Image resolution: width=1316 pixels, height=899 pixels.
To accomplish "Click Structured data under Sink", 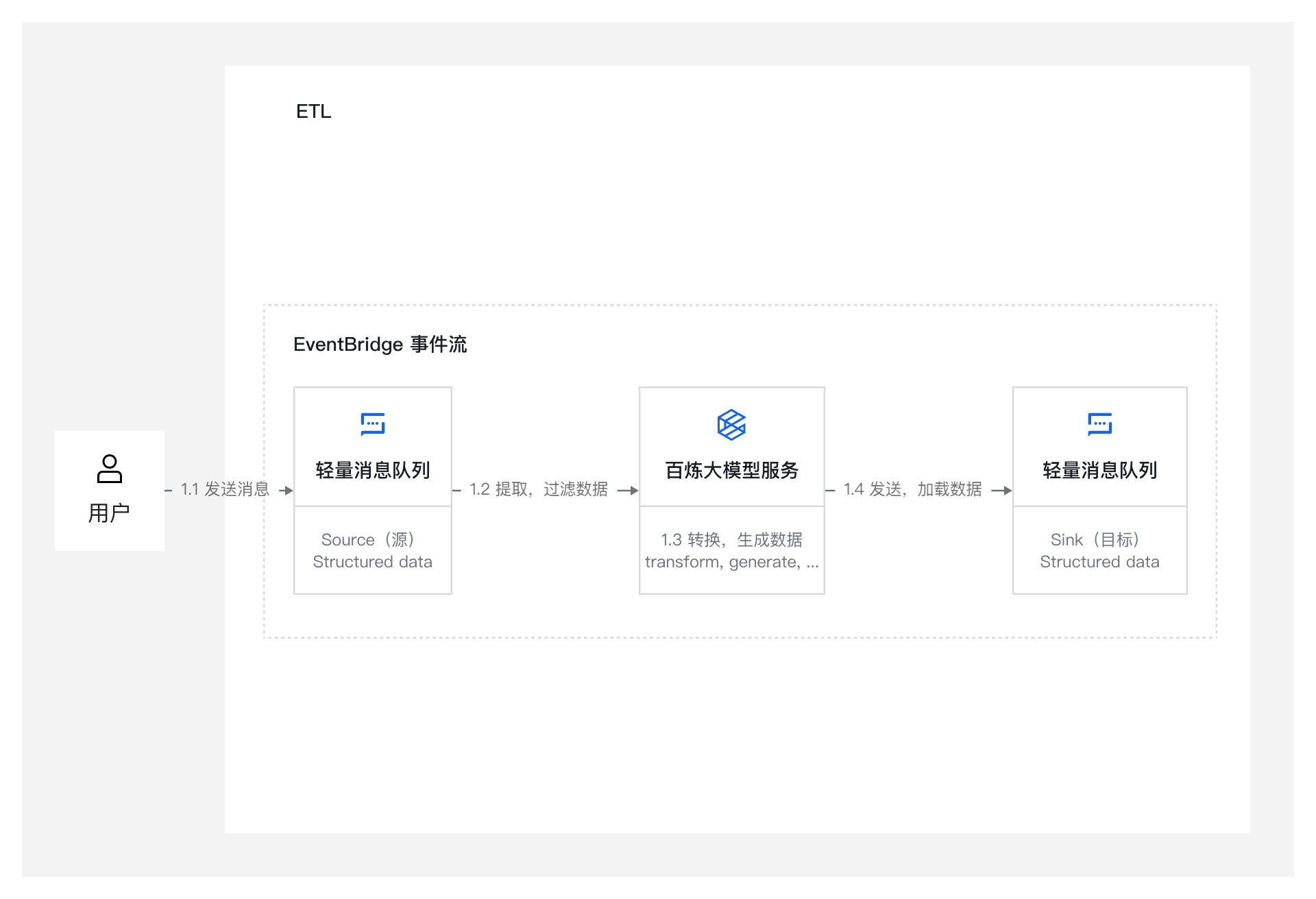I will pyautogui.click(x=1100, y=562).
